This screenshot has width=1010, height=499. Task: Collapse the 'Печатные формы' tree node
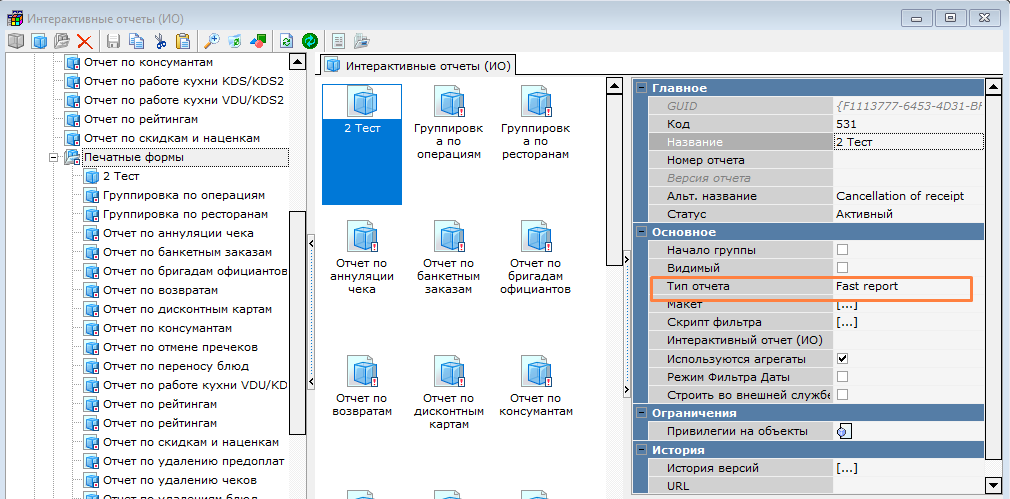click(x=53, y=157)
